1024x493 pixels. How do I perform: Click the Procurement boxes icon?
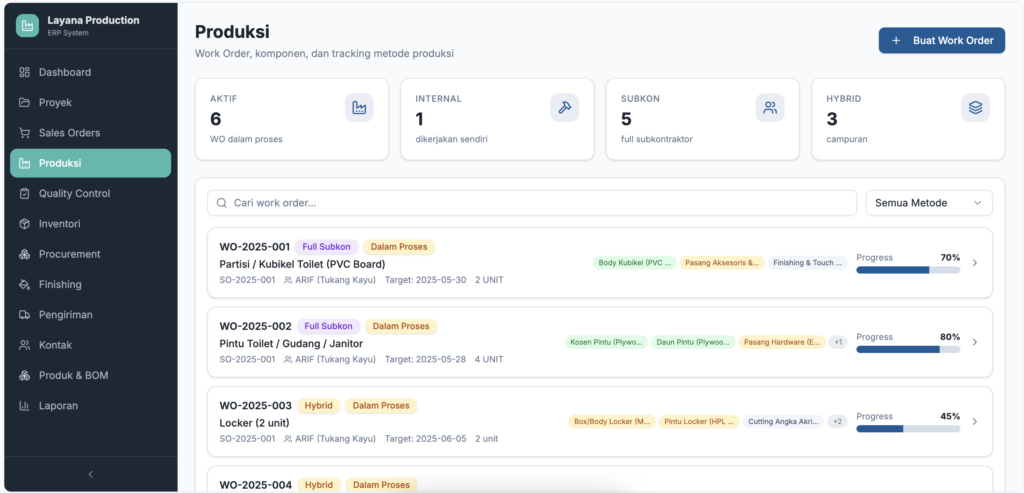25,254
